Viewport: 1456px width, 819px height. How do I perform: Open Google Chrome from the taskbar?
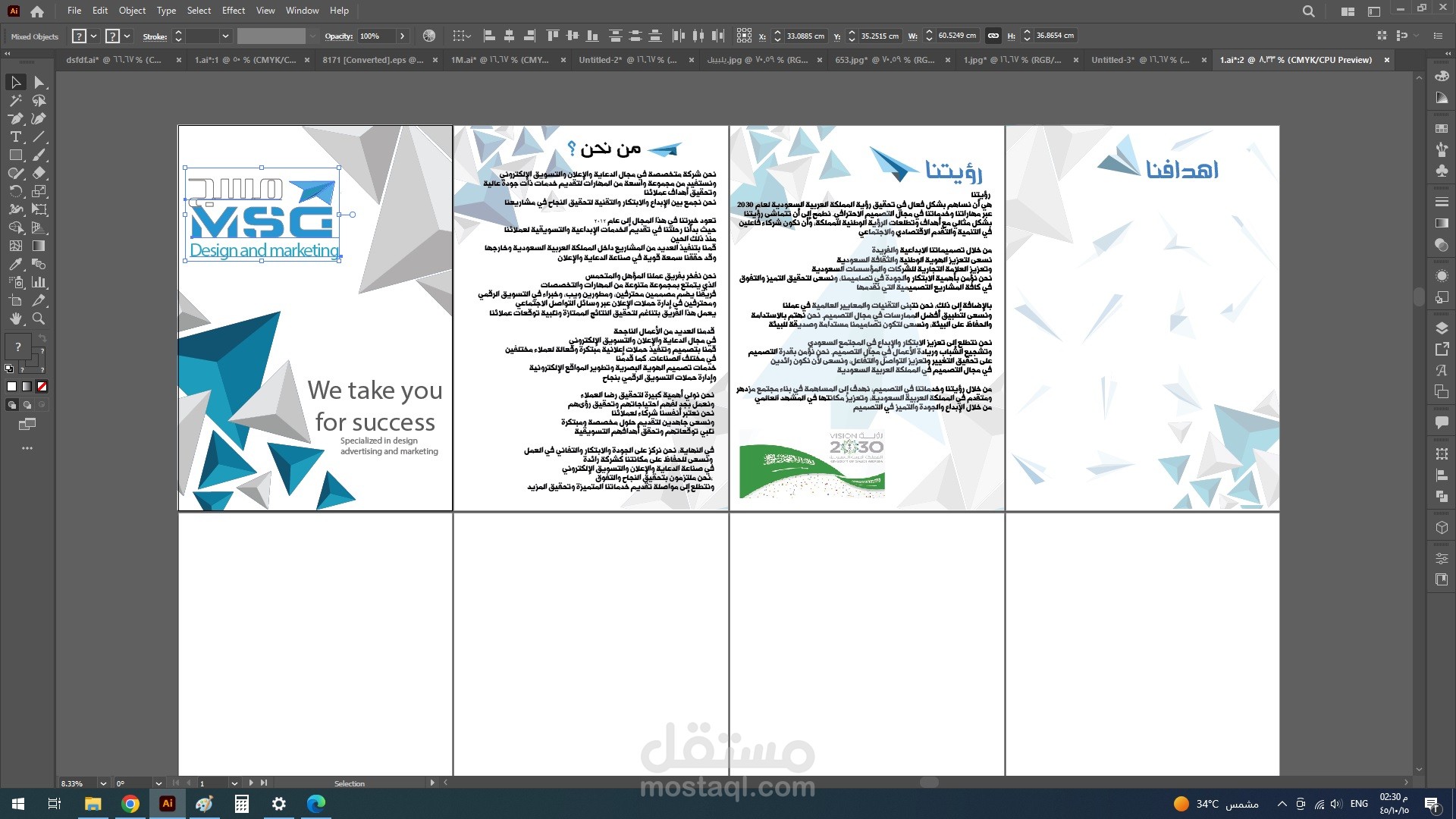pyautogui.click(x=130, y=804)
